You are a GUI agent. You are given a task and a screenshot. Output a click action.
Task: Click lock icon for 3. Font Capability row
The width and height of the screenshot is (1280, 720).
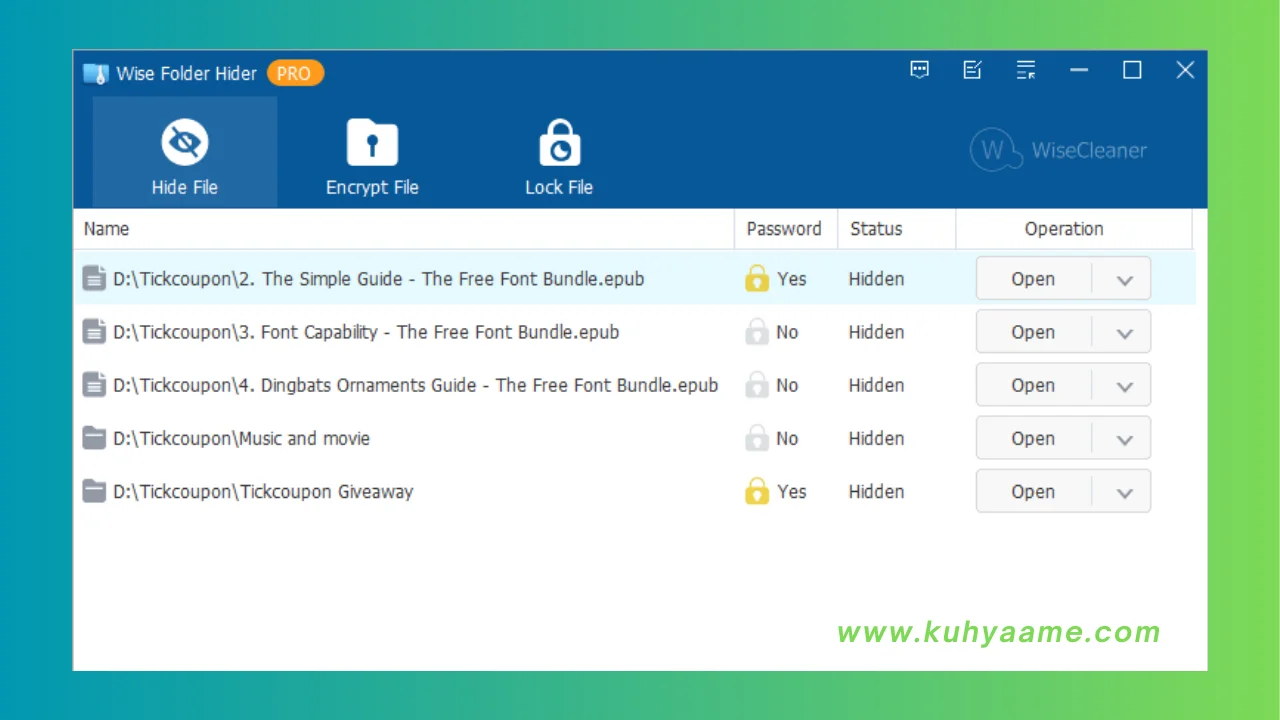pyautogui.click(x=757, y=332)
